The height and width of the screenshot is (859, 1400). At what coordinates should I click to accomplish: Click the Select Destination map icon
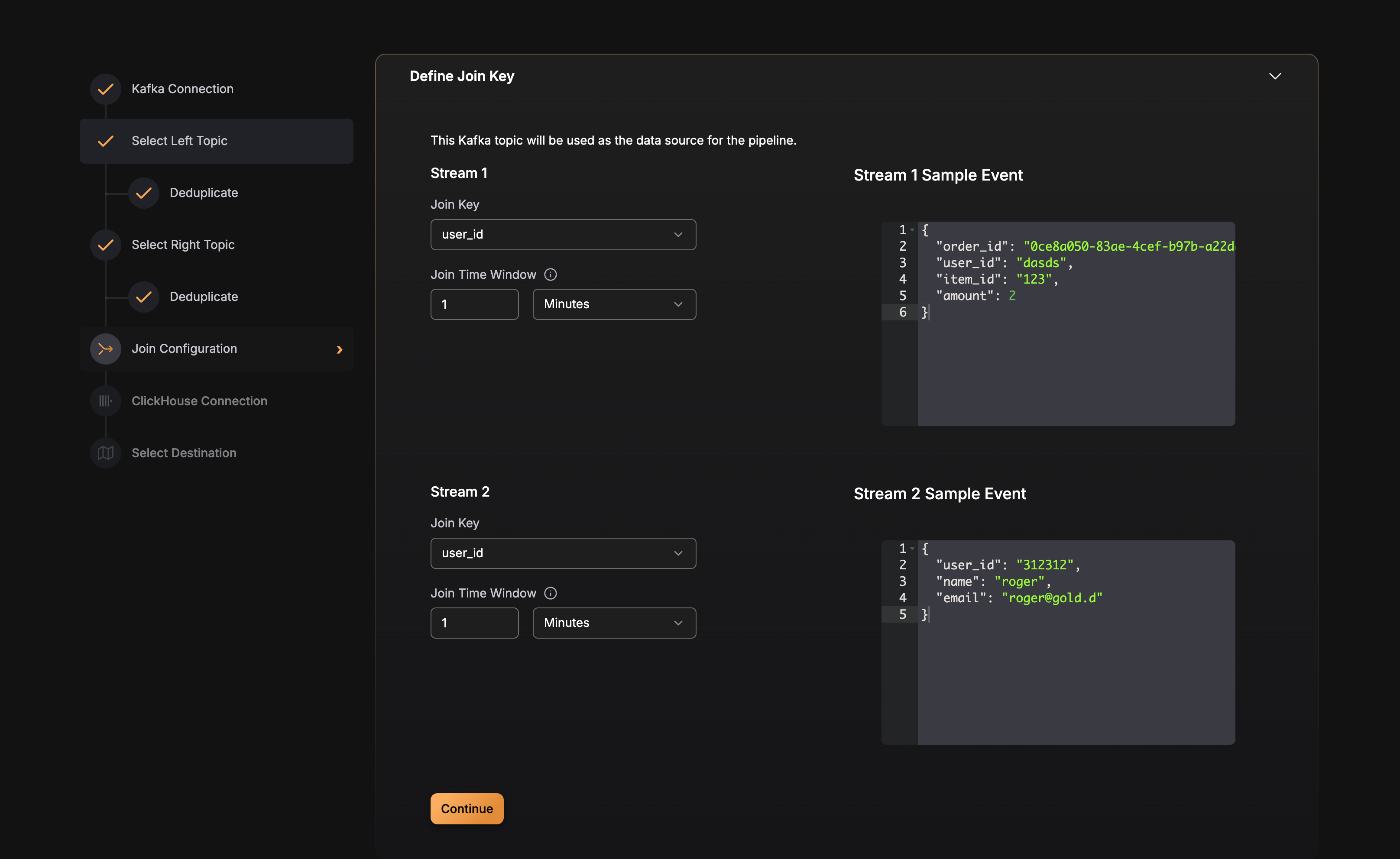(106, 453)
